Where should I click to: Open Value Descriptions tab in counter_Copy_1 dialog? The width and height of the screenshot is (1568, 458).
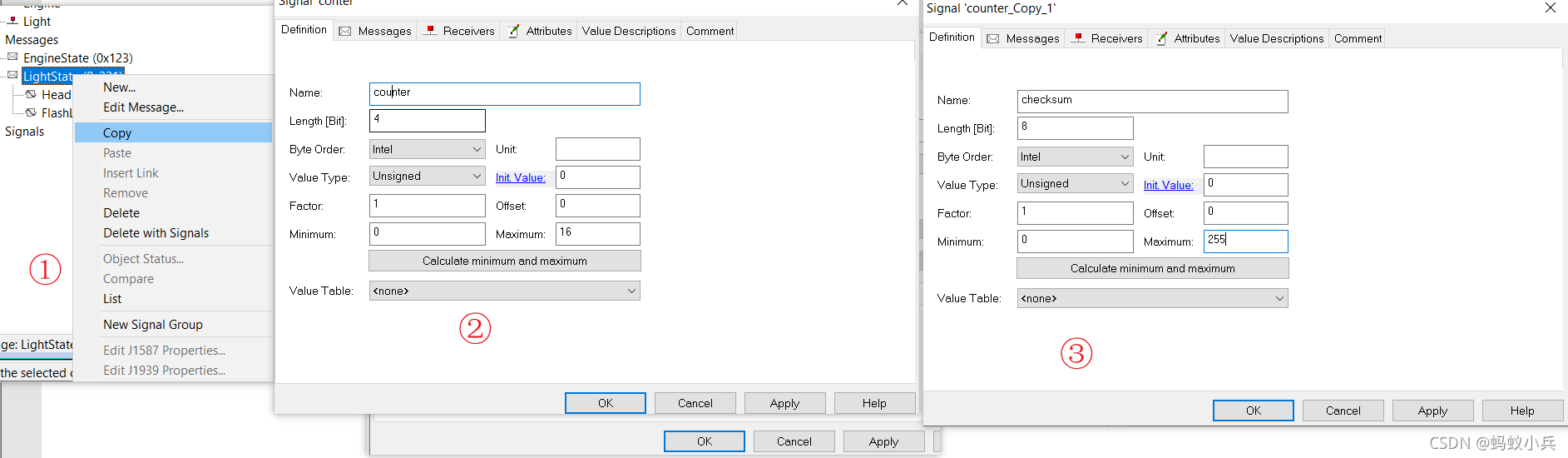tap(1277, 38)
